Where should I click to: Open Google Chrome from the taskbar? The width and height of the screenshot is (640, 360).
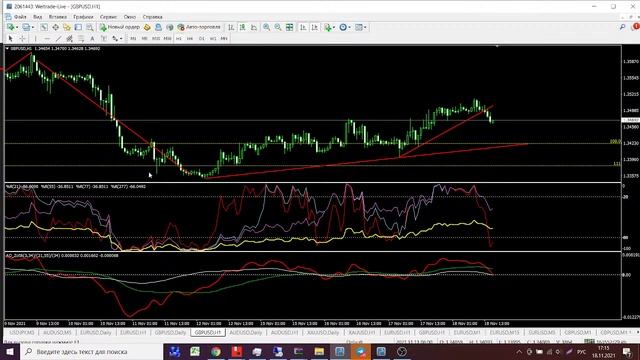(x=216, y=351)
